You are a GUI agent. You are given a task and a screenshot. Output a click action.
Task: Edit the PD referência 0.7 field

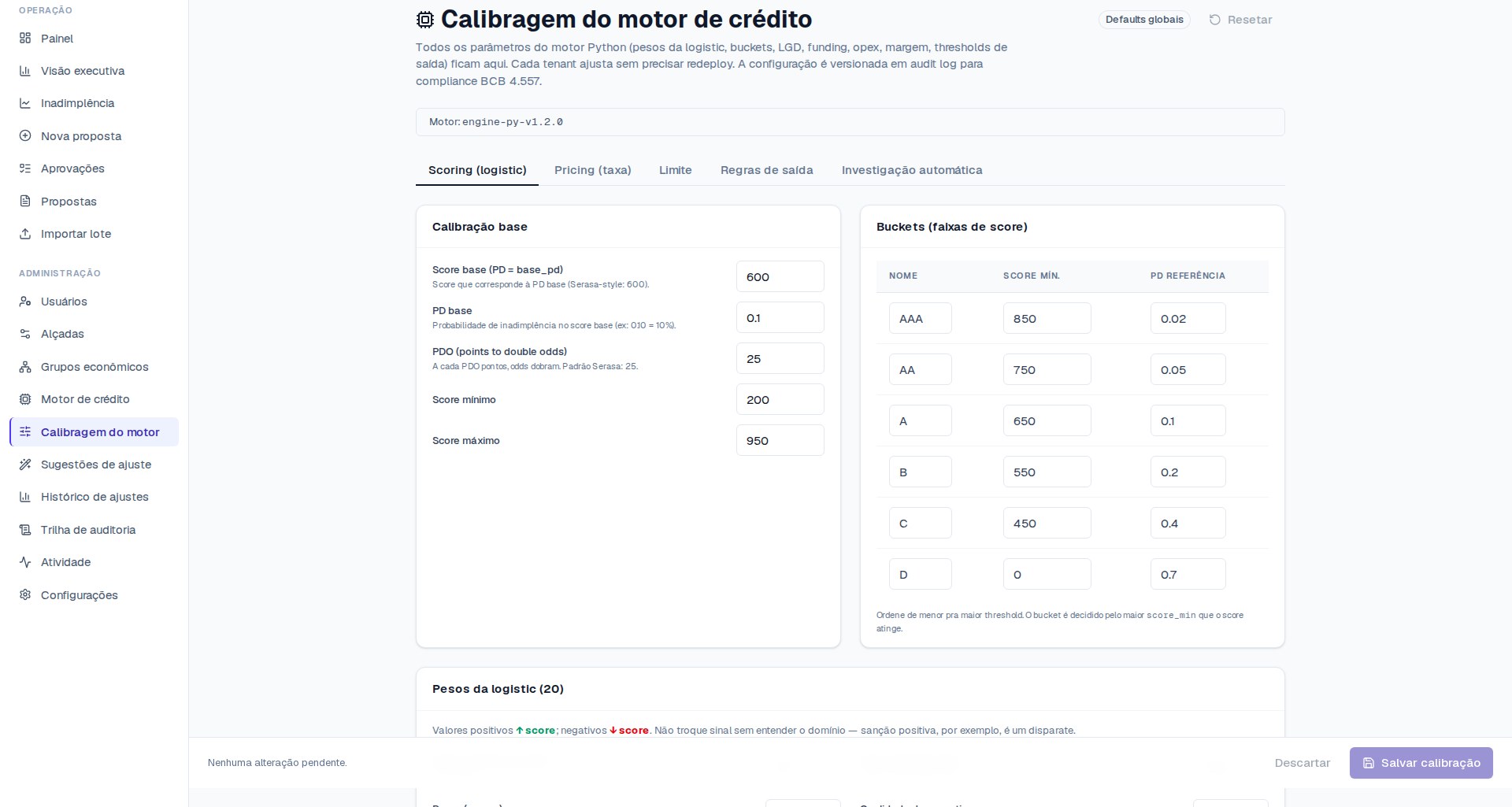(1188, 575)
